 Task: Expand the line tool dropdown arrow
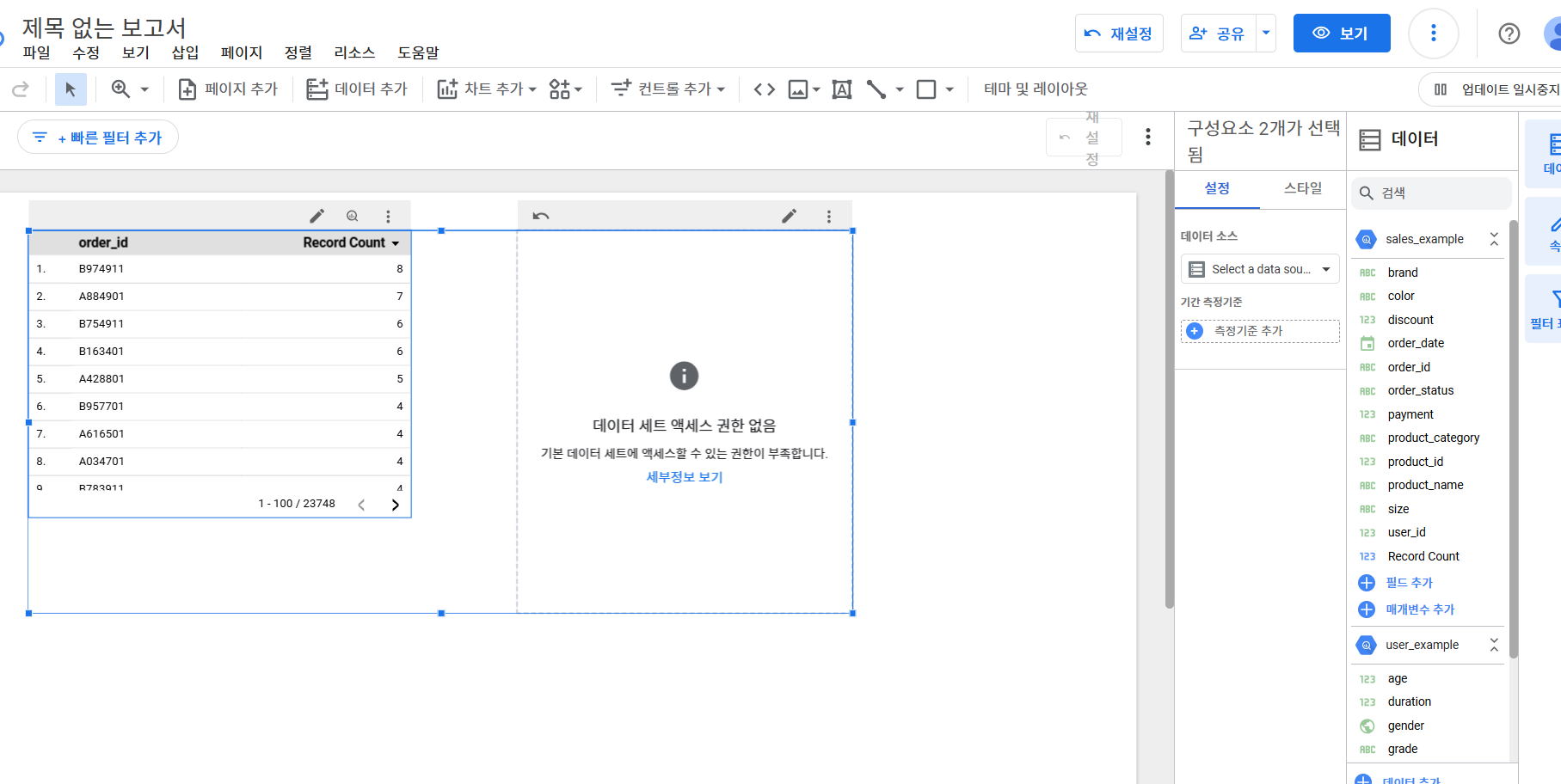coord(900,89)
